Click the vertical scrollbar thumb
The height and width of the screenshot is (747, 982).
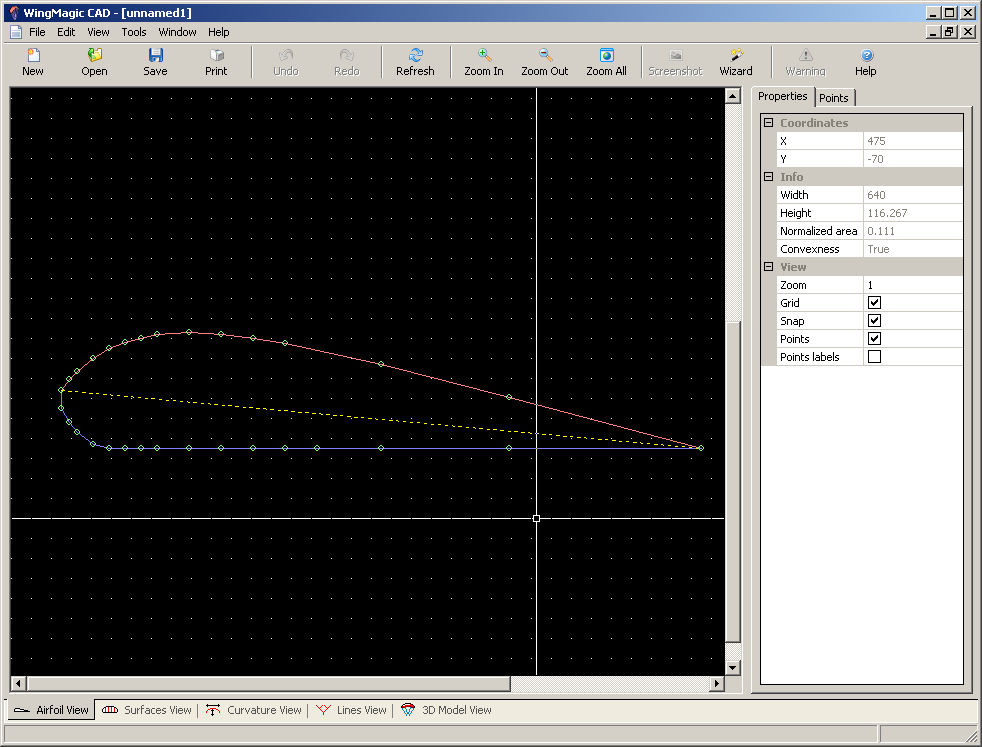tap(733, 481)
